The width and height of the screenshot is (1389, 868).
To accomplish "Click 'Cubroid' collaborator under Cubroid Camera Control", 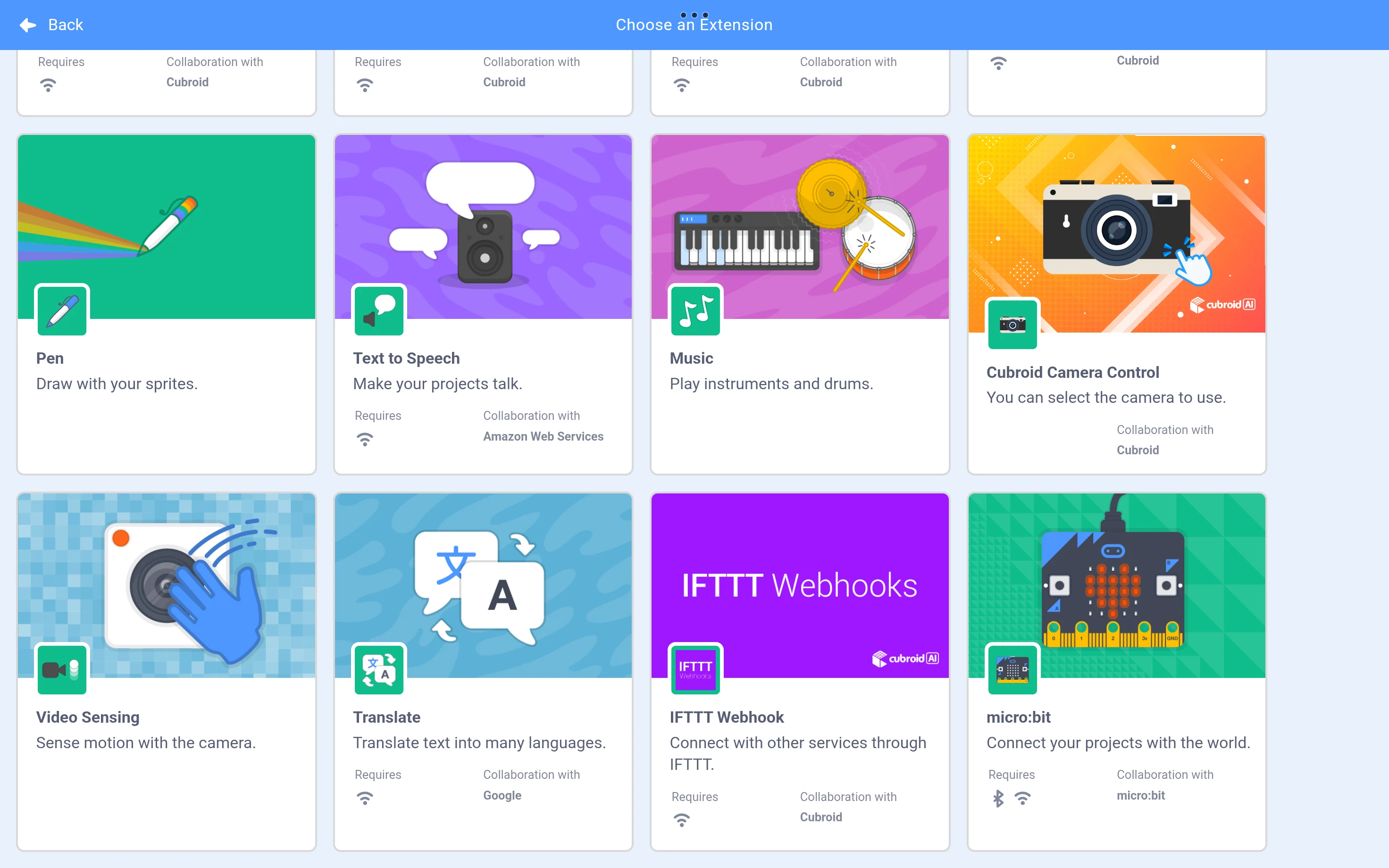I will (x=1138, y=450).
